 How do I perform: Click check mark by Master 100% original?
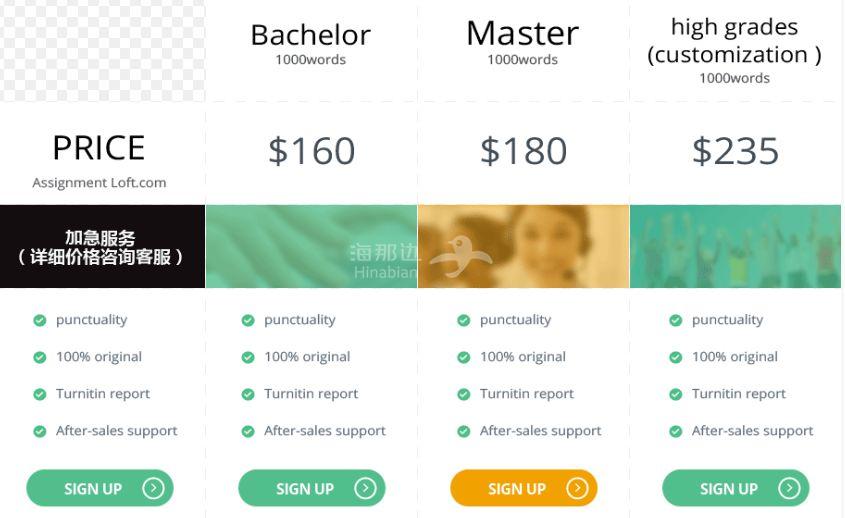(x=463, y=357)
